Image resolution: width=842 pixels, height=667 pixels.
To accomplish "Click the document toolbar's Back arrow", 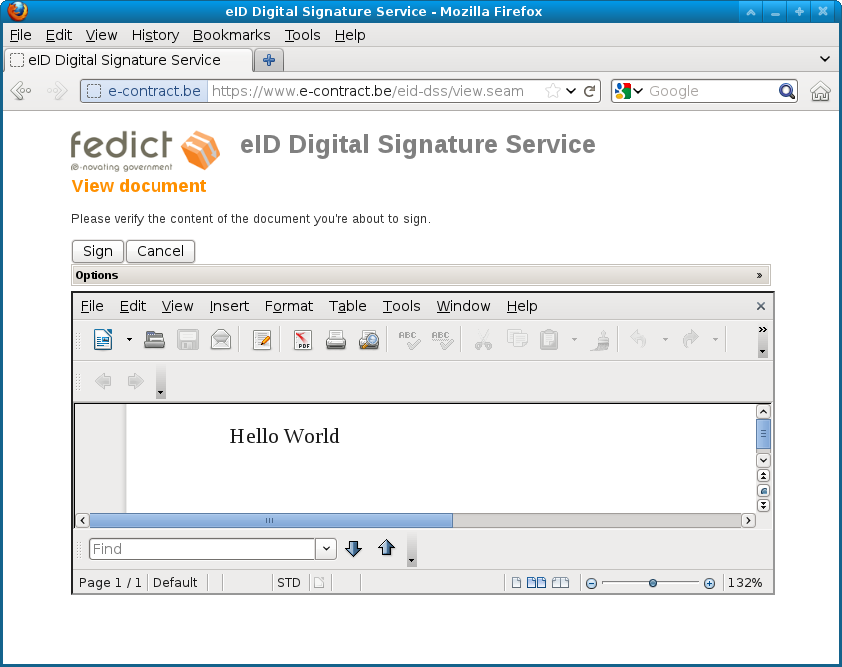I will [x=103, y=381].
